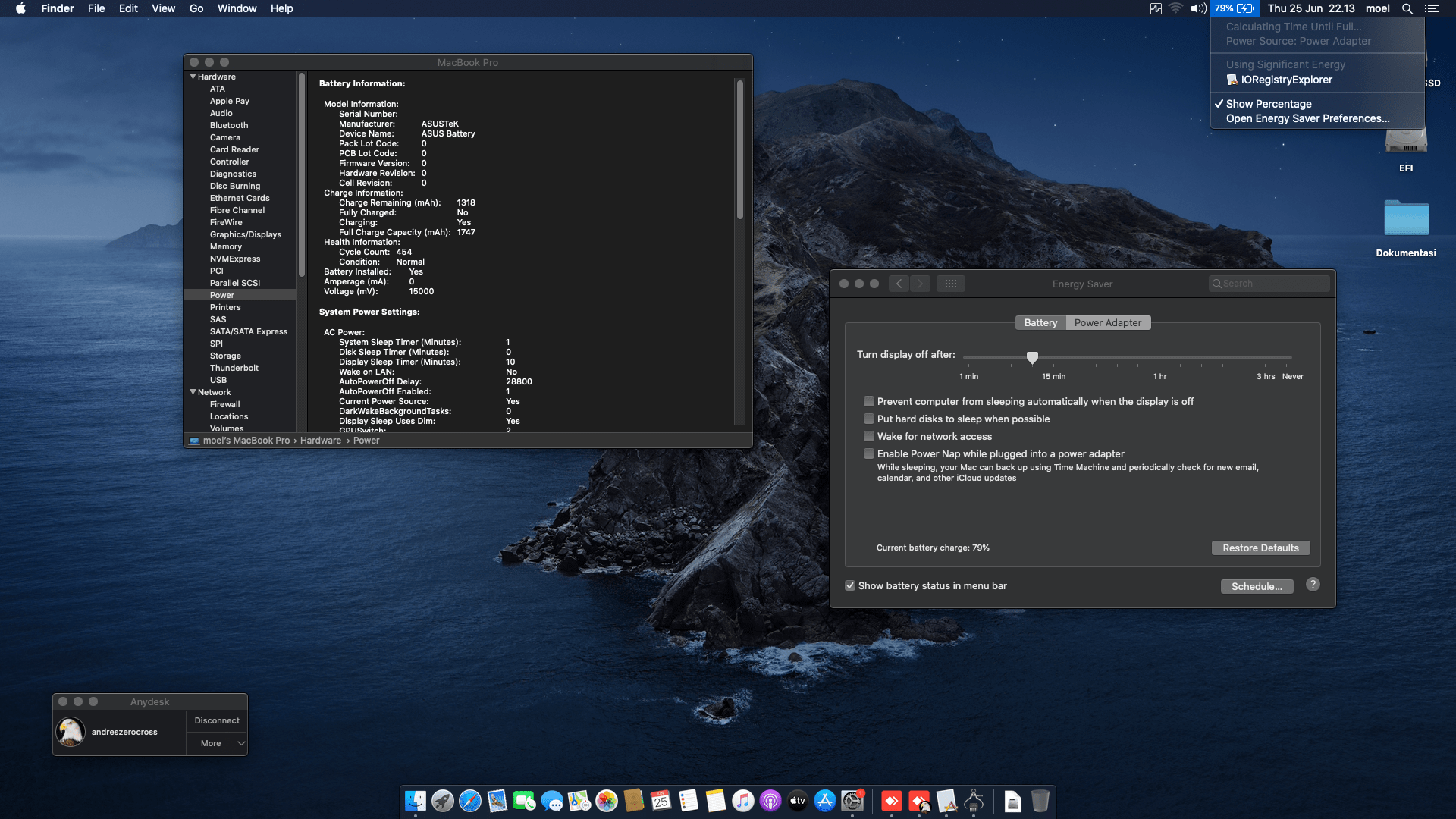Open the App Store dock icon
Screen dimensions: 1456x819
[825, 801]
